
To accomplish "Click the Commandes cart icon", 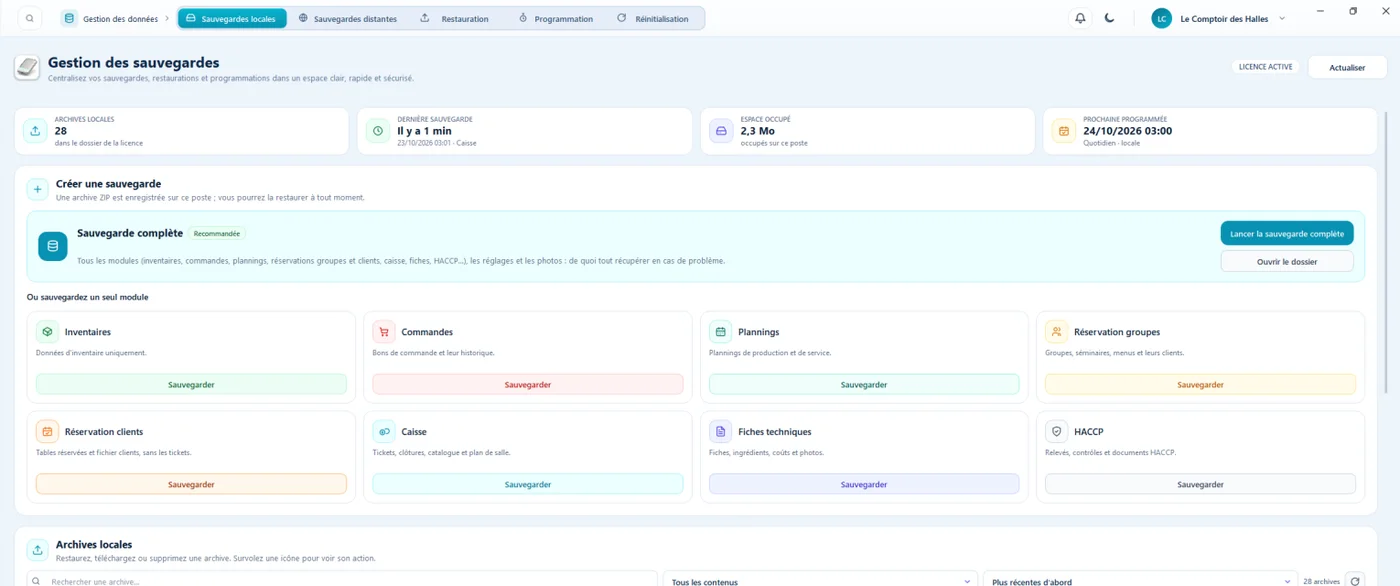I will point(384,331).
